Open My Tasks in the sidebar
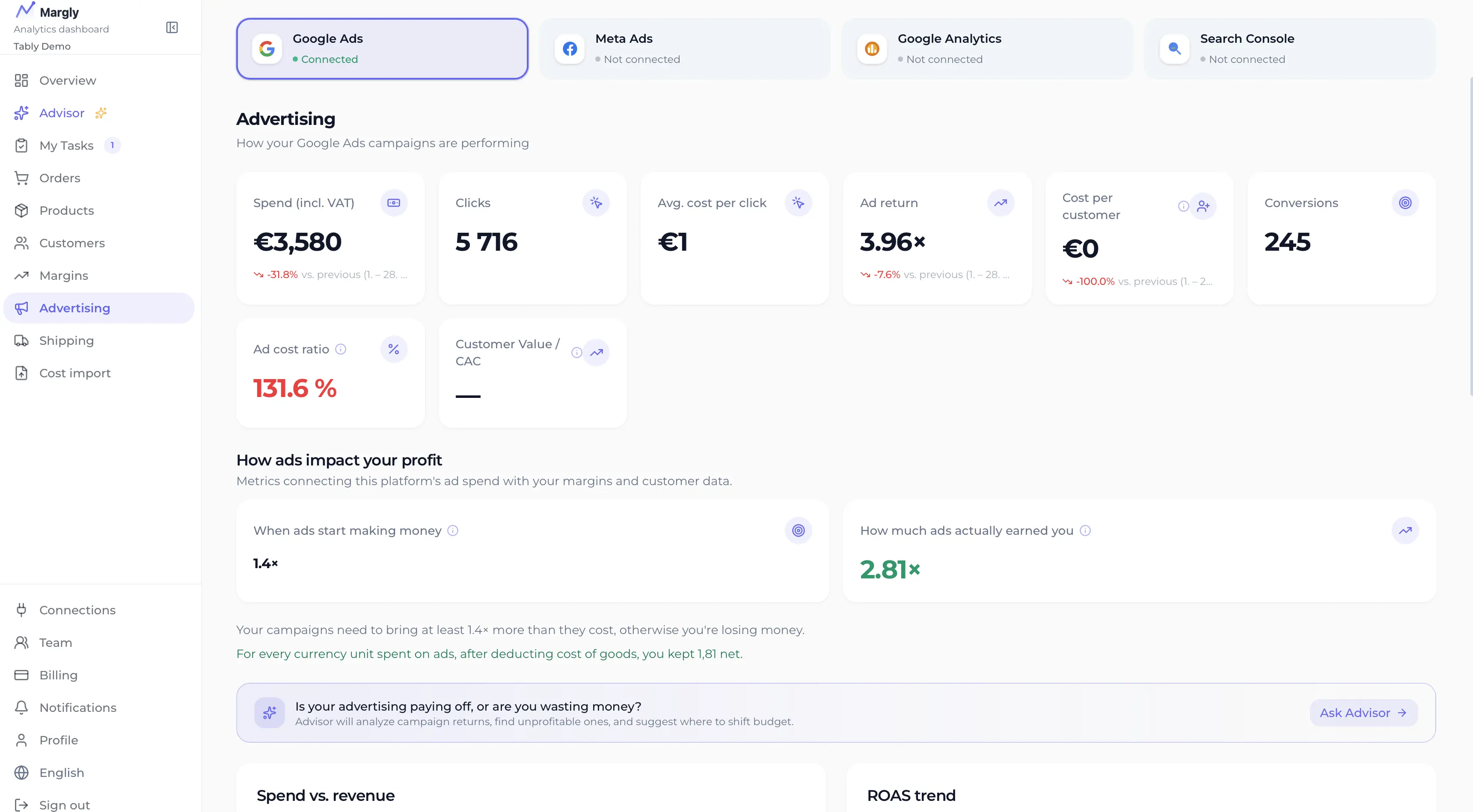 click(x=99, y=146)
